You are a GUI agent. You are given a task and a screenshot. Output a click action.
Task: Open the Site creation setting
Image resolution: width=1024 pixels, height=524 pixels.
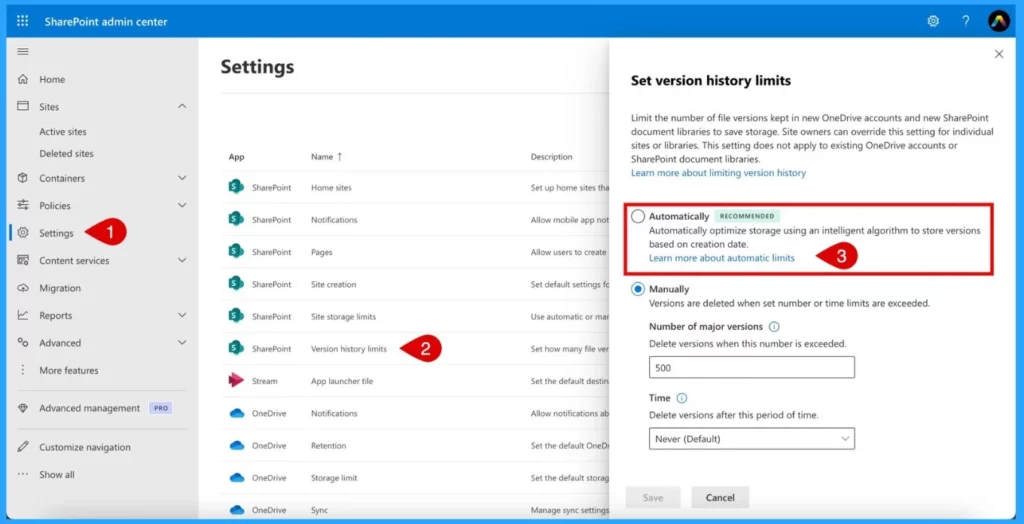click(x=334, y=284)
